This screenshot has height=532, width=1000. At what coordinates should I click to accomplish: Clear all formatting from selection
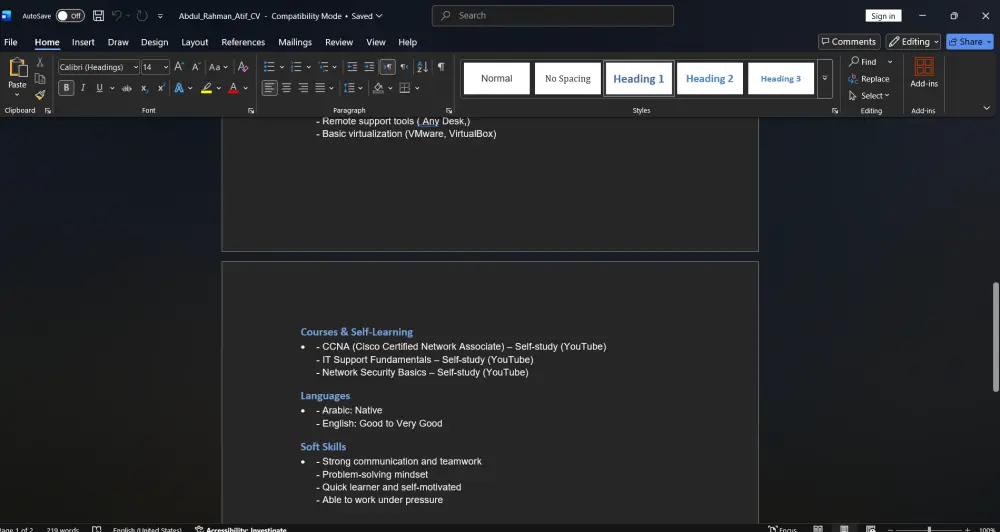click(243, 67)
